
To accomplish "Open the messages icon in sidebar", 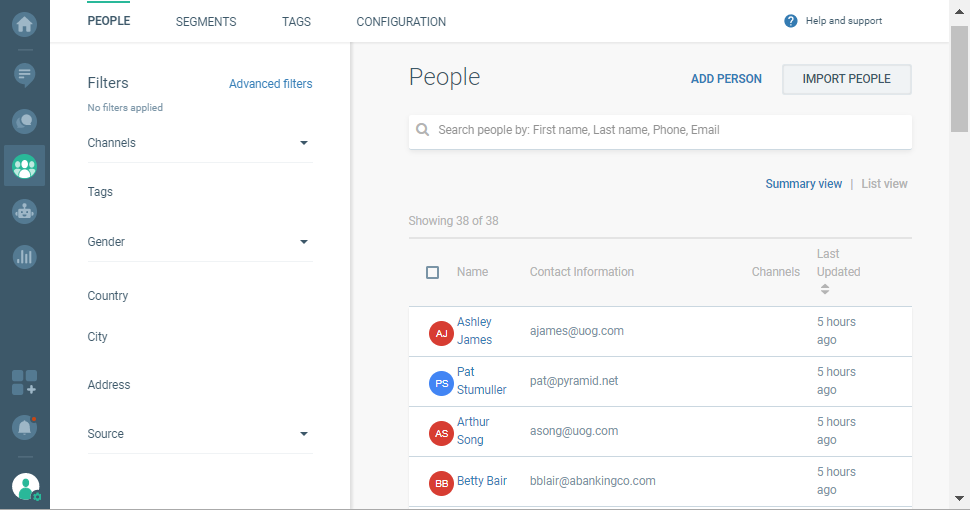I will (x=25, y=75).
